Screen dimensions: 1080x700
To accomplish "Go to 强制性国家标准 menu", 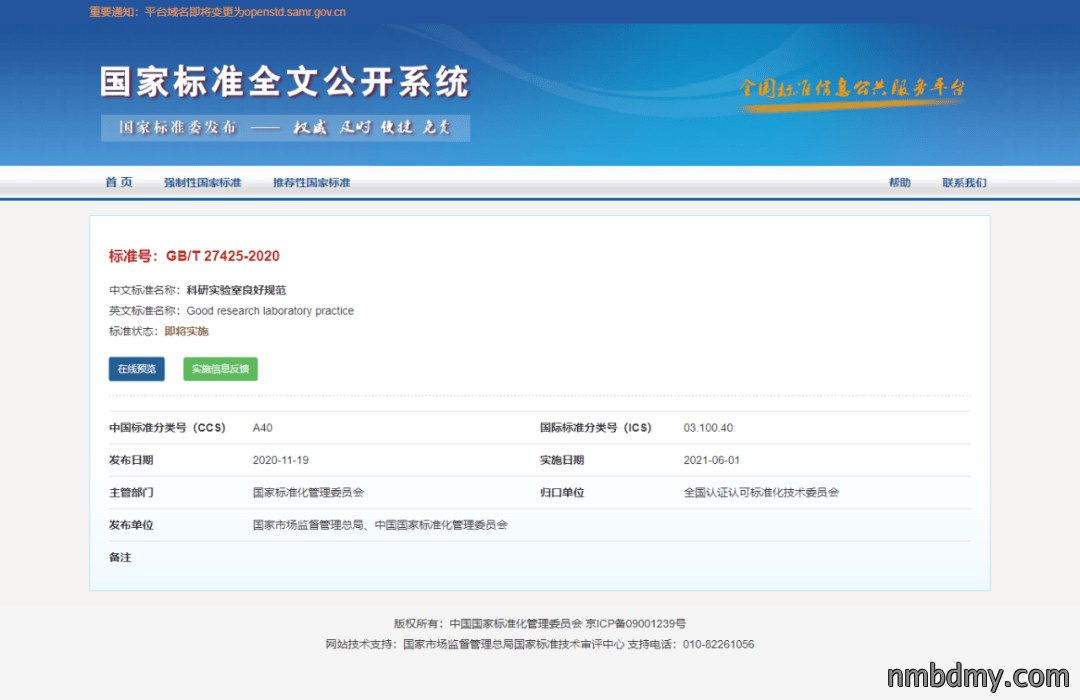I will point(202,183).
